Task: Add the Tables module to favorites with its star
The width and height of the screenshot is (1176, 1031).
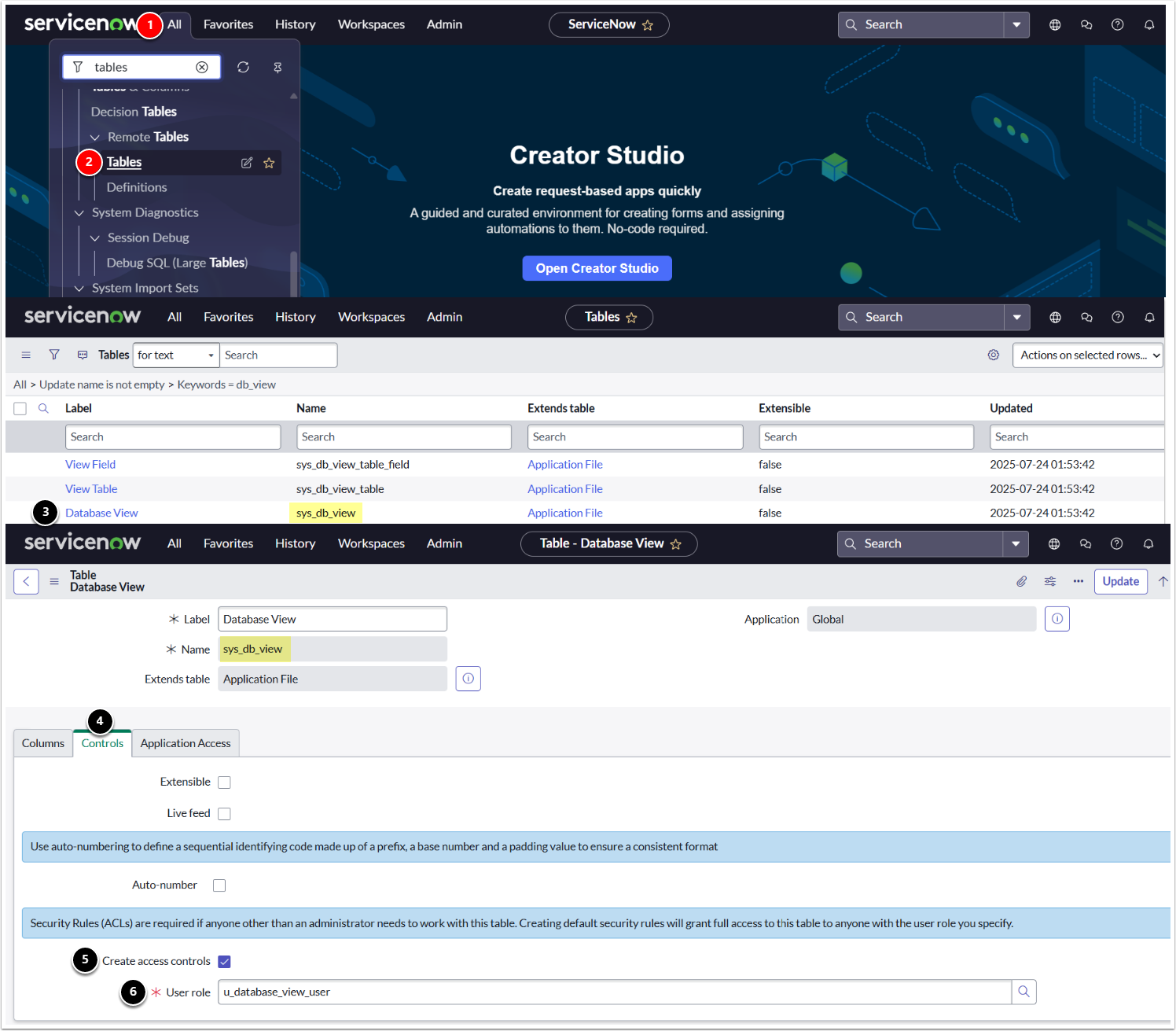Action: [269, 163]
